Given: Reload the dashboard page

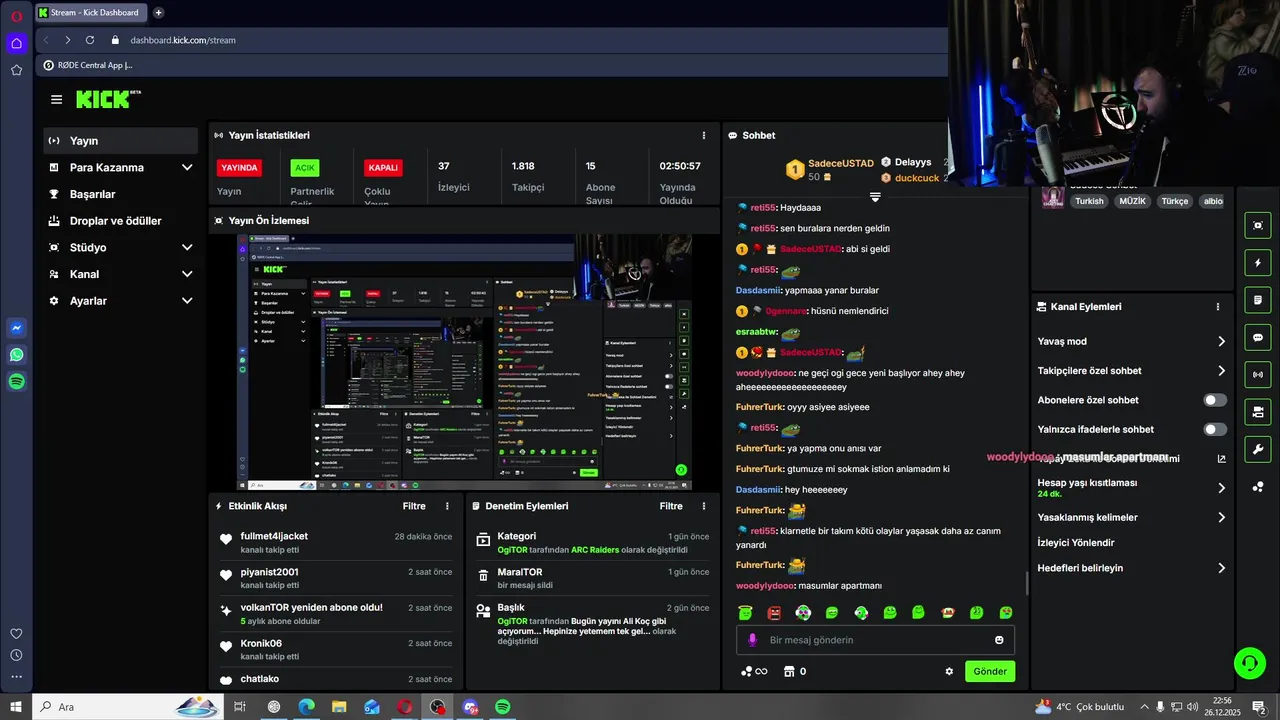Looking at the screenshot, I should coord(90,40).
